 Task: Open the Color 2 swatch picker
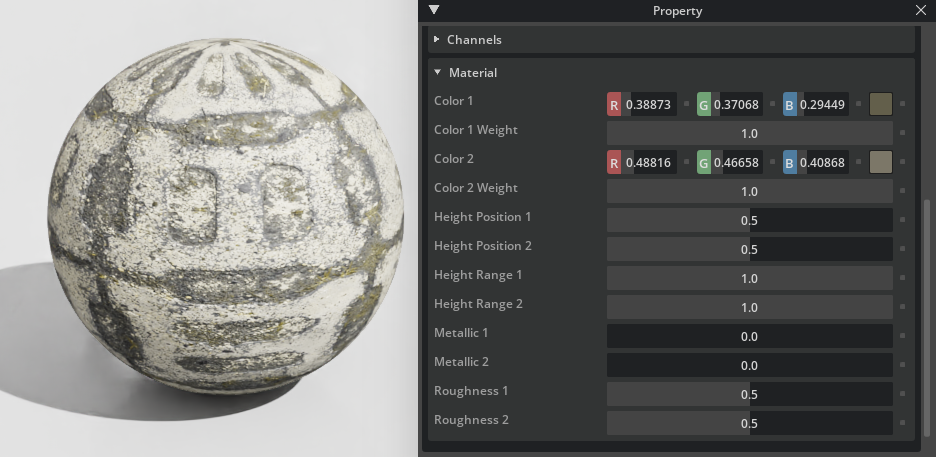click(880, 162)
